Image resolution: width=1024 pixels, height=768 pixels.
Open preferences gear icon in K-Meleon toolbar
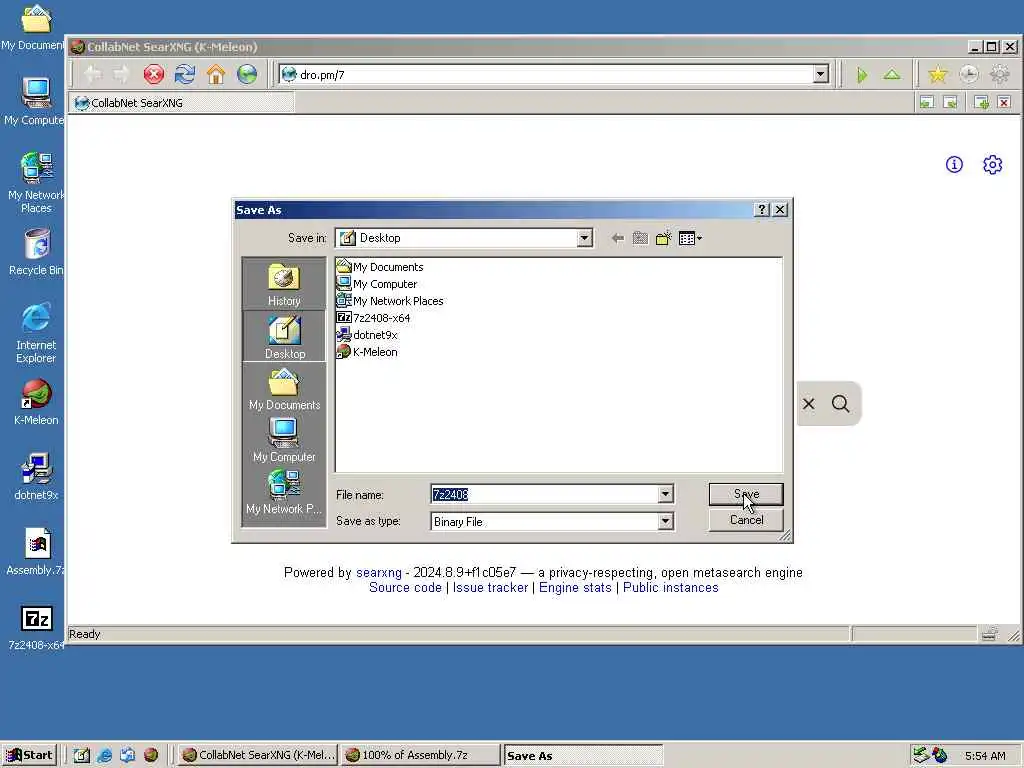(x=1000, y=75)
